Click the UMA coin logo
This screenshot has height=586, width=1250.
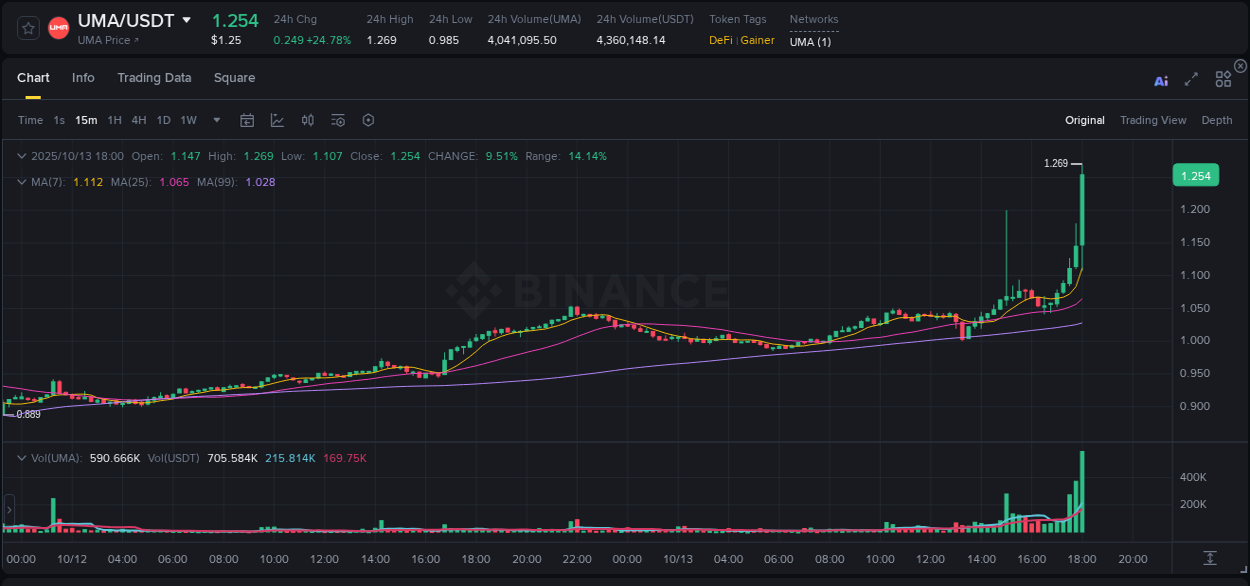(x=58, y=27)
